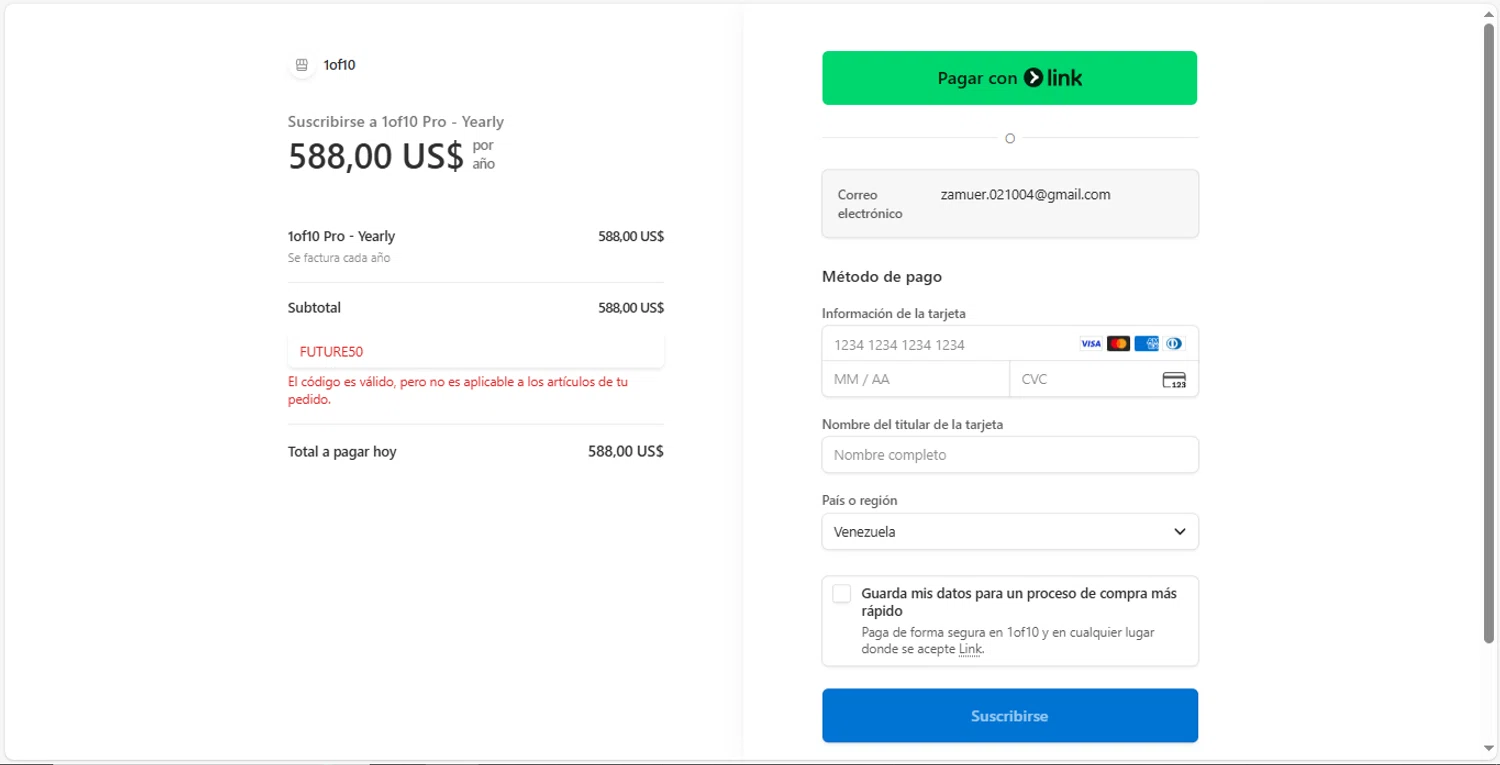Image resolution: width=1500 pixels, height=765 pixels.
Task: Click the scroll up arrow of scrollbar
Action: [x=1489, y=15]
